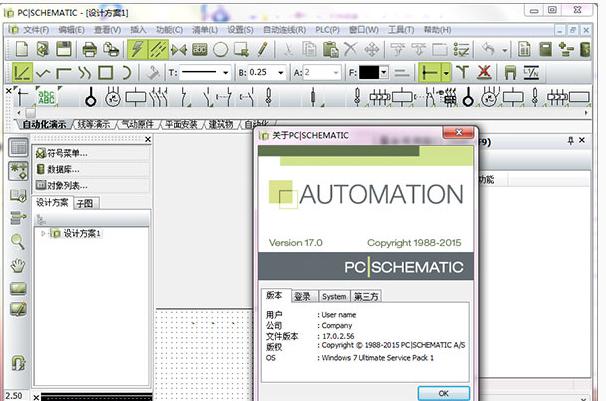
Task: Pick the green ABC text symbol in pickmenu
Action: (x=46, y=97)
